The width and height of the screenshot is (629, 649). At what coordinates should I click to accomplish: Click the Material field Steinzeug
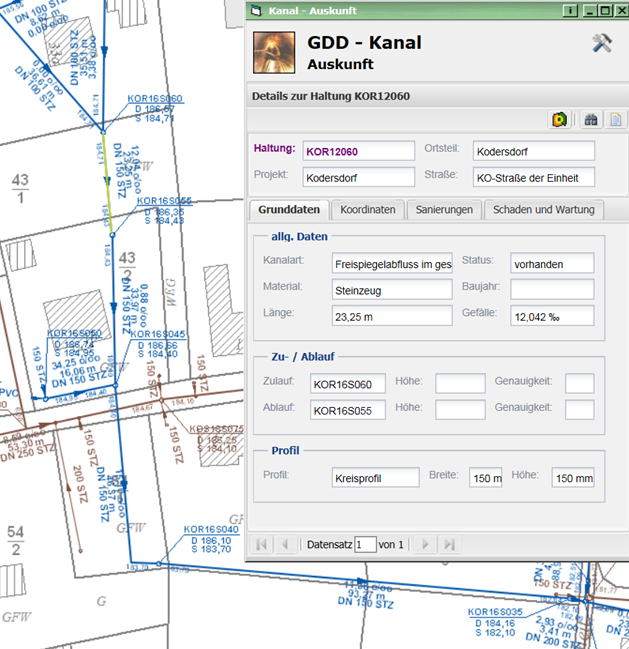pyautogui.click(x=392, y=290)
